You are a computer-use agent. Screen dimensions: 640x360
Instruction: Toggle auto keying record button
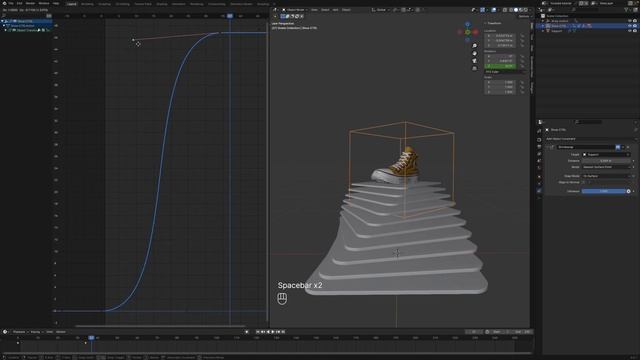click(x=247, y=332)
